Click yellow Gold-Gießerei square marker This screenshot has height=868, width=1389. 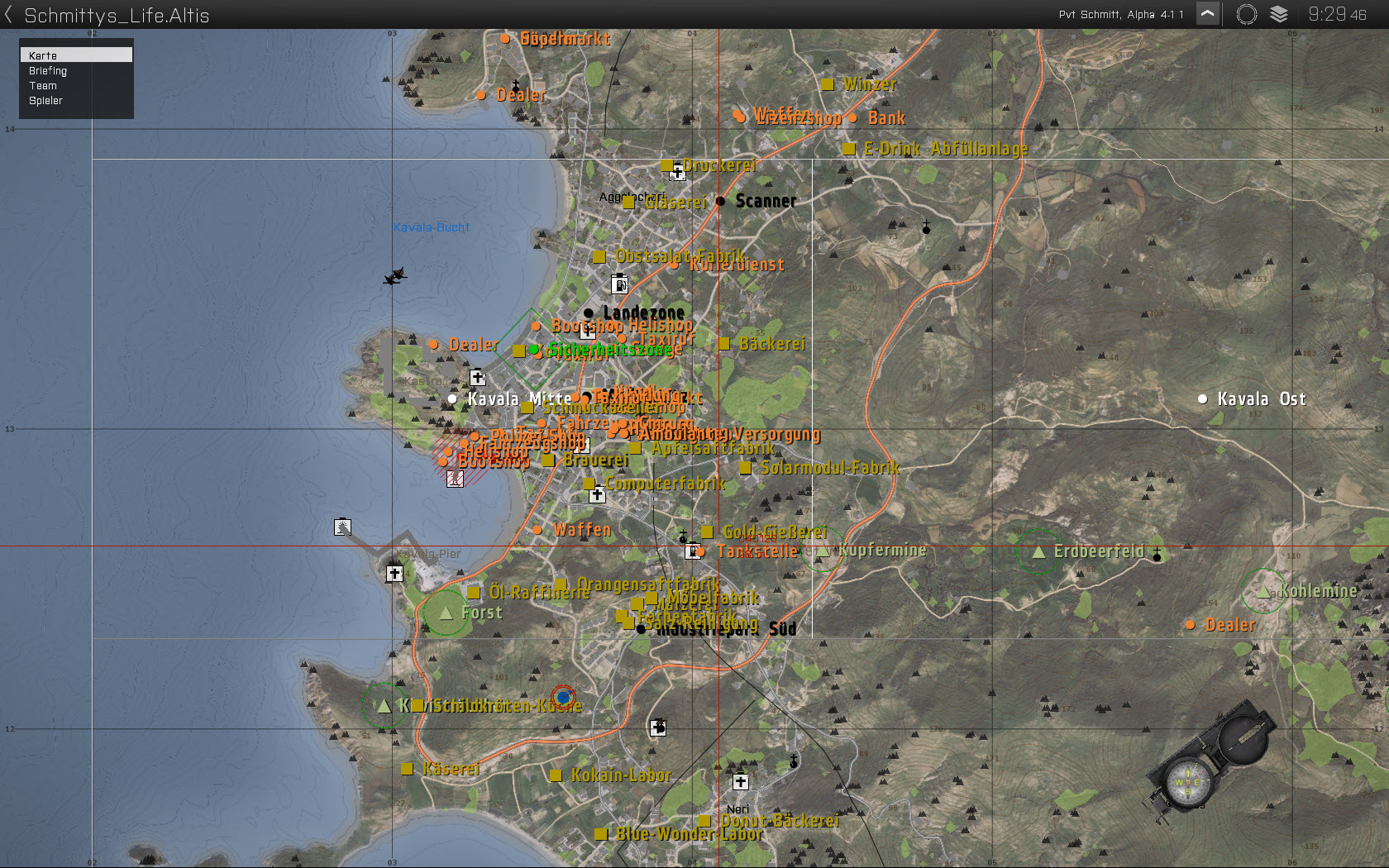tap(707, 532)
